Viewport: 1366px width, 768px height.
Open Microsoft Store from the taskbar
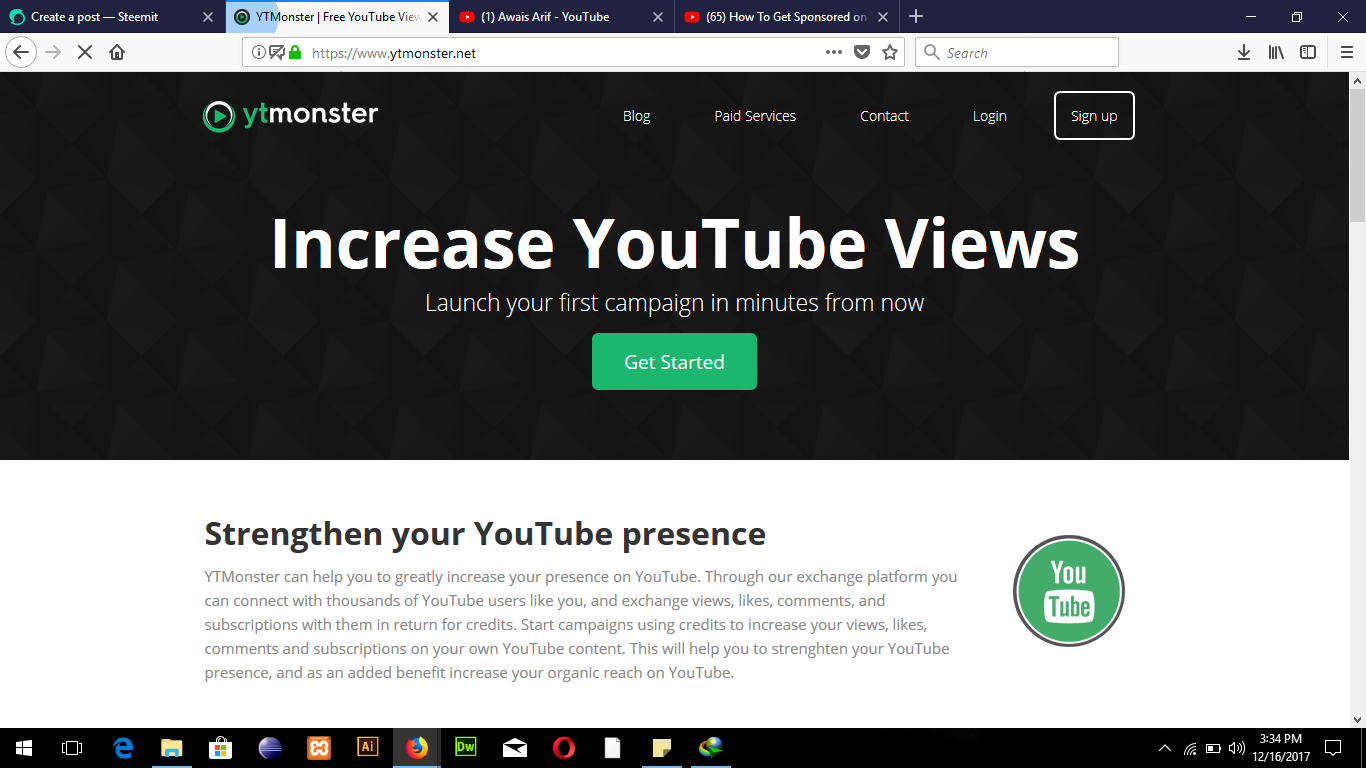(x=221, y=747)
